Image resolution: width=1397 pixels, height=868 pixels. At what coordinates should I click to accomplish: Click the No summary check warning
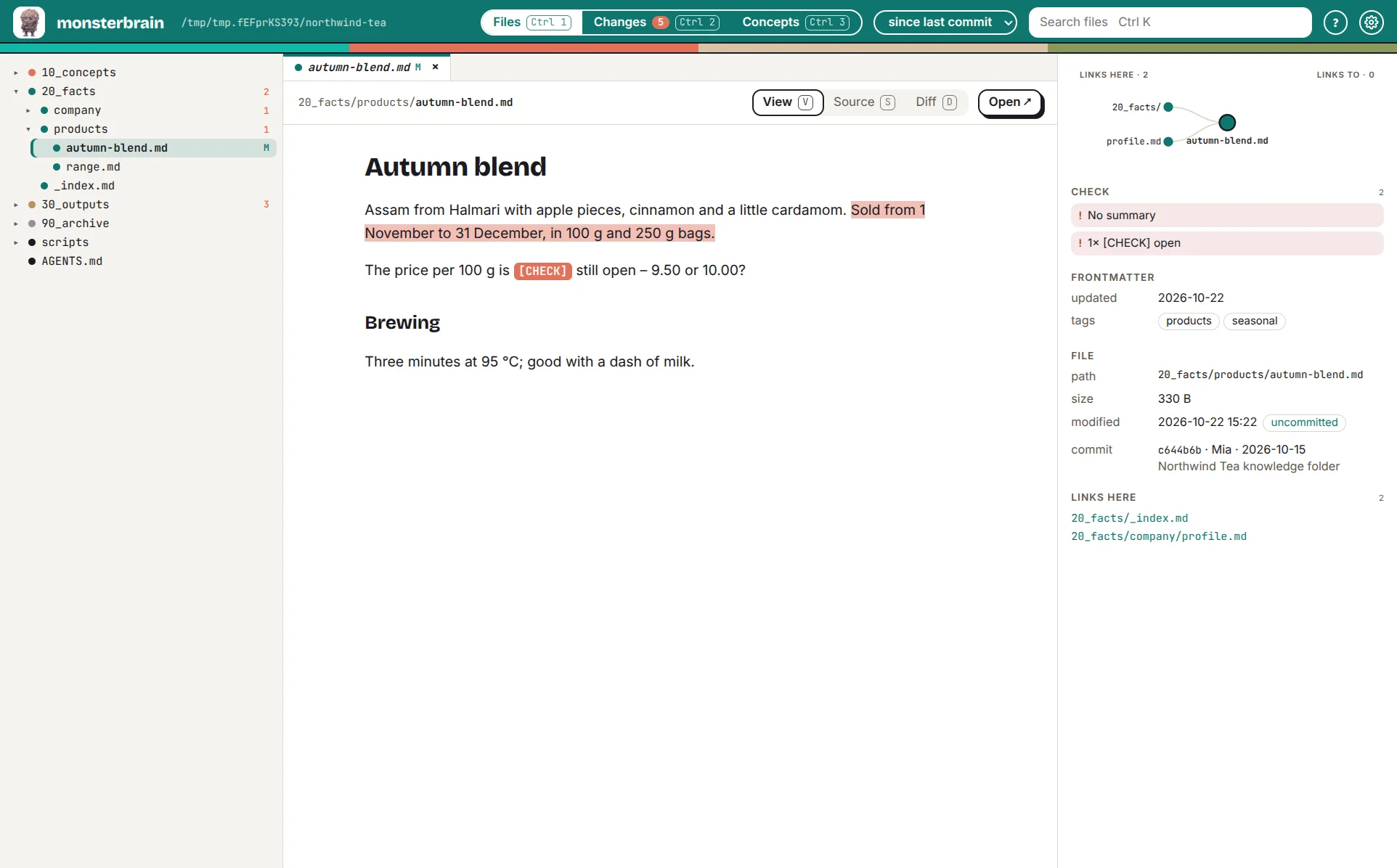click(x=1227, y=216)
